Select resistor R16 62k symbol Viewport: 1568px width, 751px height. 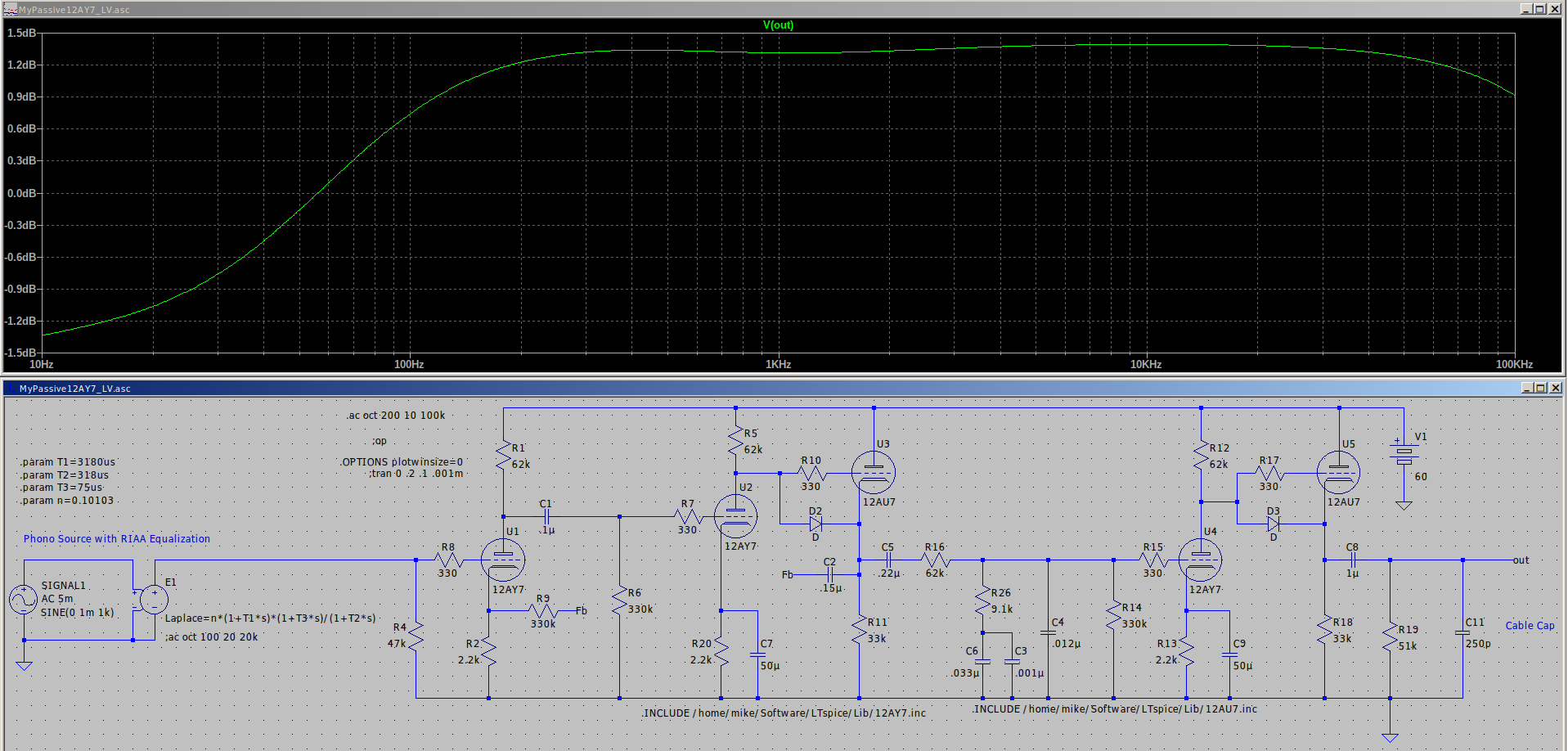pyautogui.click(x=935, y=560)
